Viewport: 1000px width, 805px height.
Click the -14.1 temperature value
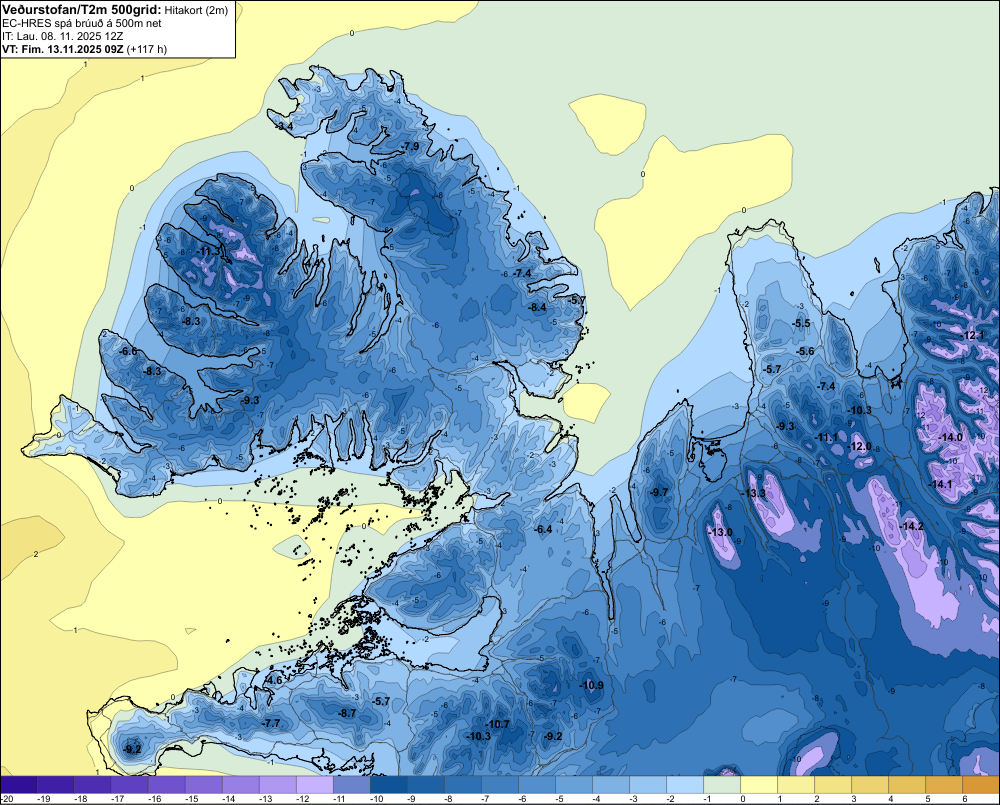point(940,484)
